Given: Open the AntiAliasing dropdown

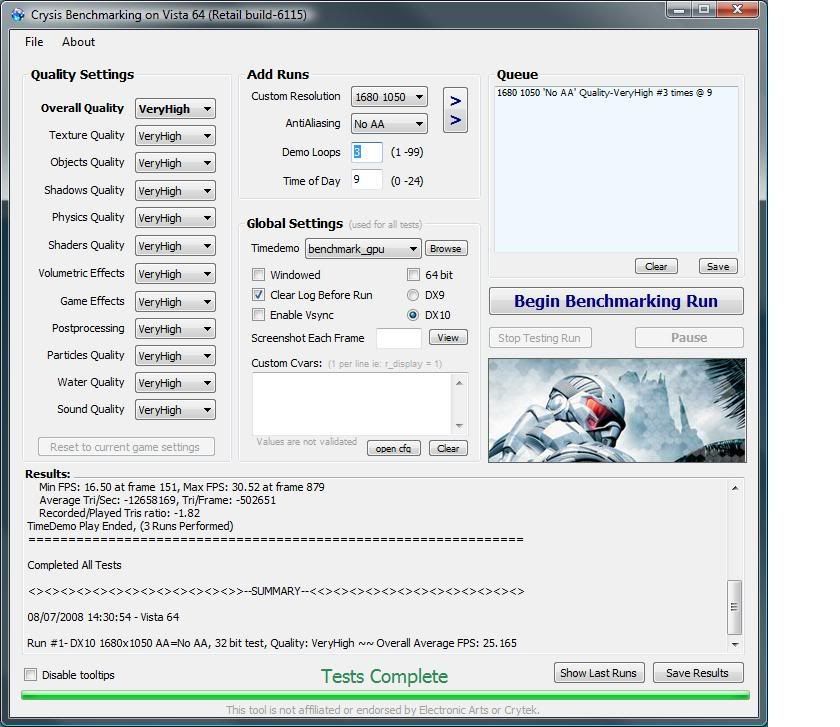Looking at the screenshot, I should coord(389,124).
